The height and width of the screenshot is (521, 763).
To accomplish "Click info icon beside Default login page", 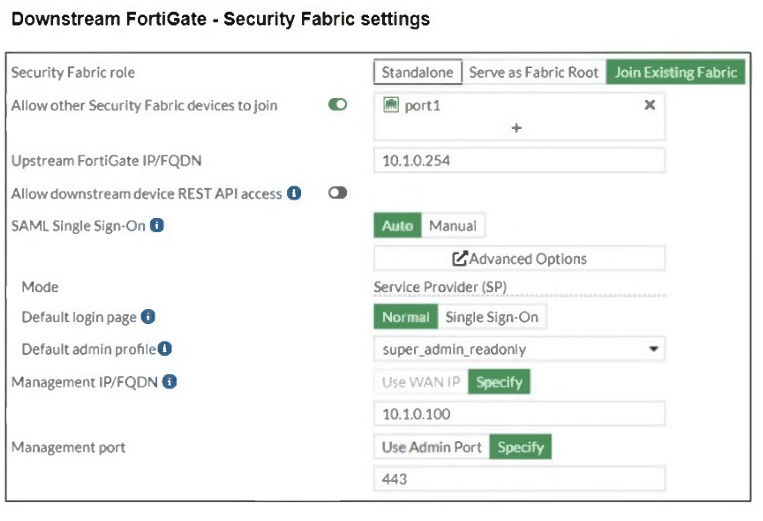I will coord(148,317).
